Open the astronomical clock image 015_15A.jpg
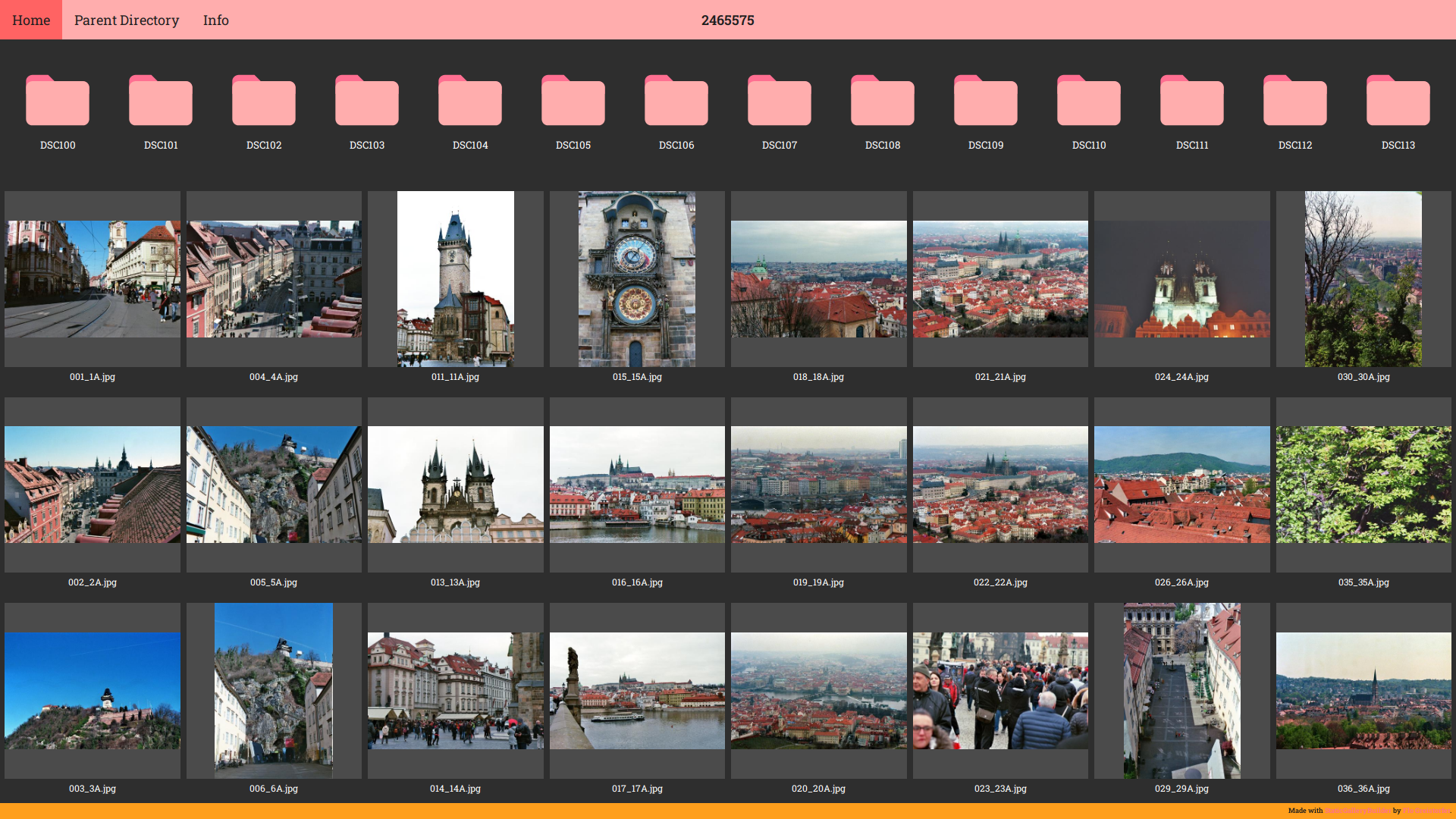Screen dimensions: 1456x819 [636, 278]
